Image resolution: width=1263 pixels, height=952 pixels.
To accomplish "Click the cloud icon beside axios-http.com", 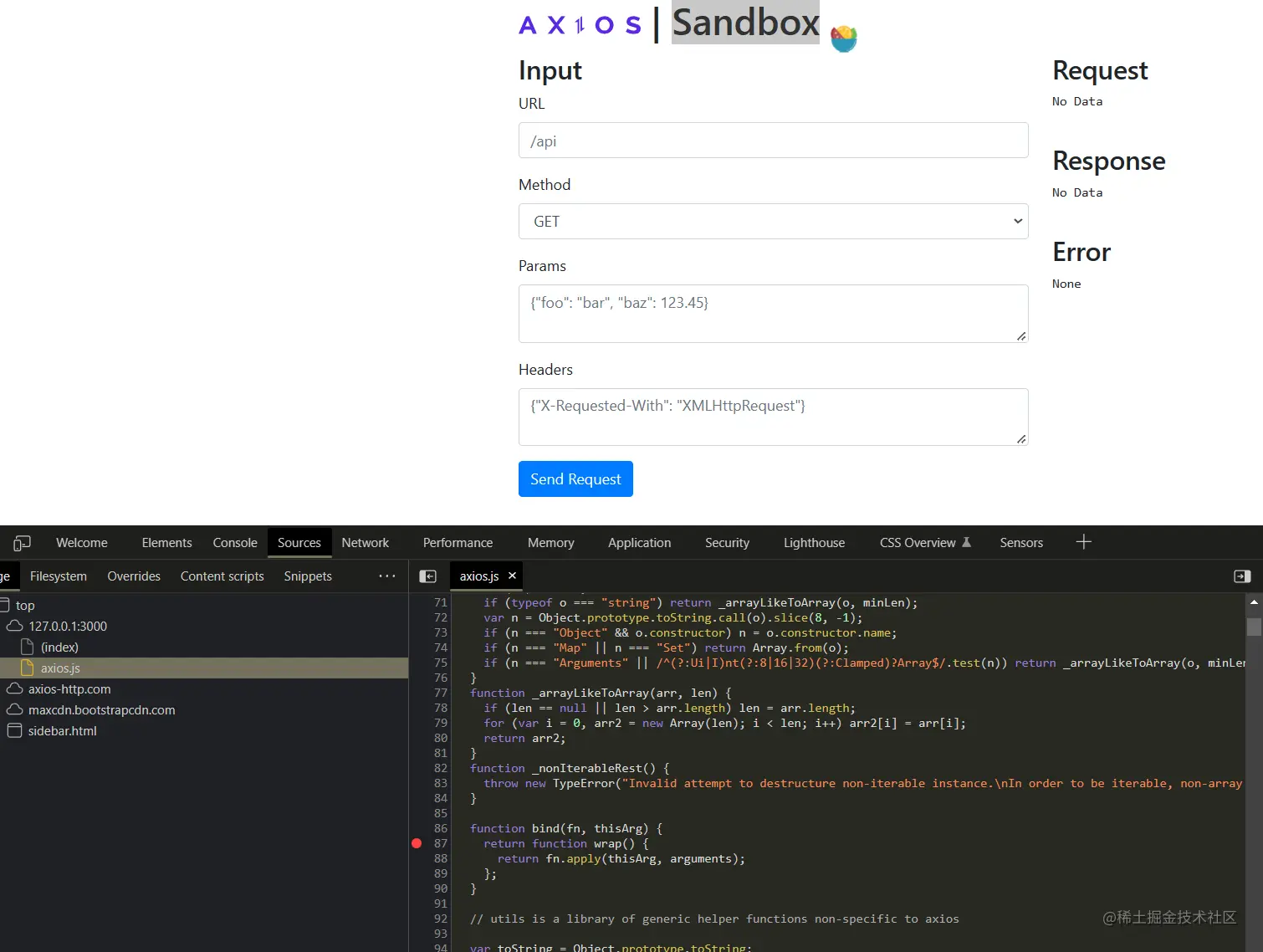I will (15, 688).
